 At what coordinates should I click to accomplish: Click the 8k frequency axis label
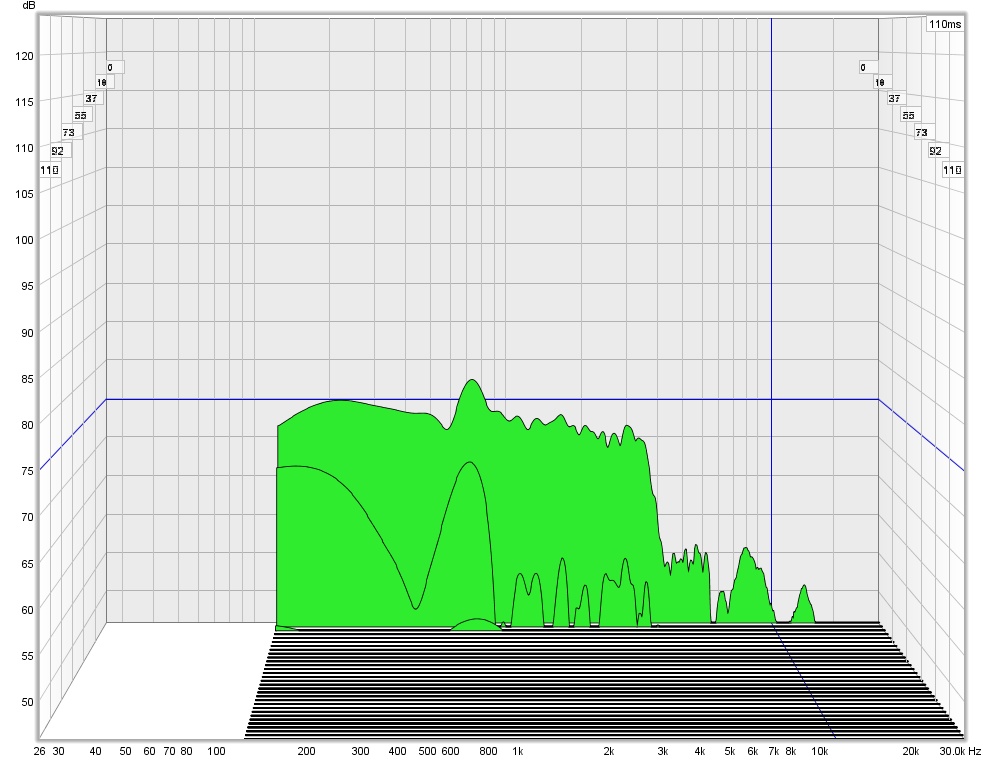tap(791, 751)
